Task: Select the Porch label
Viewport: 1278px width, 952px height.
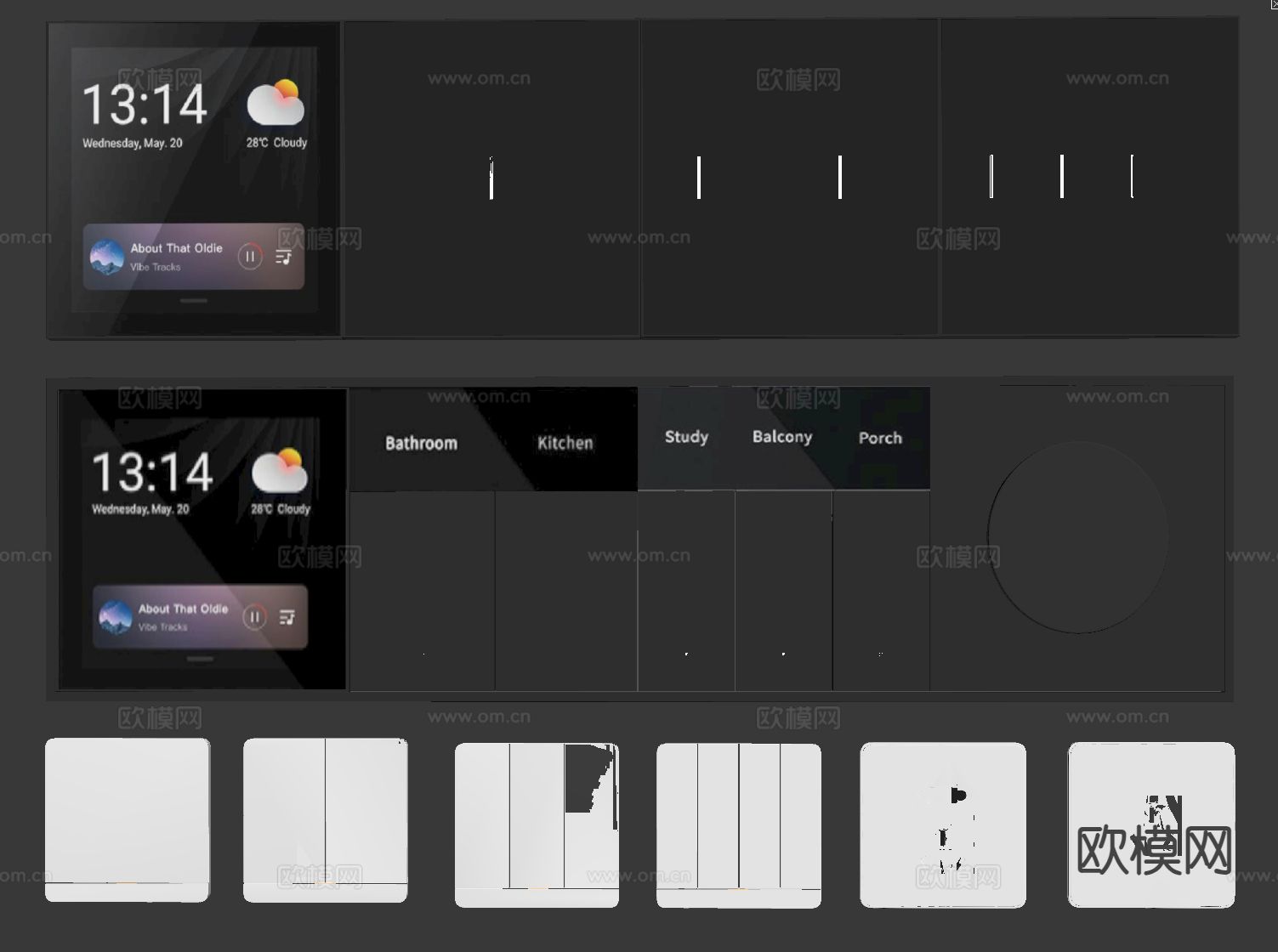Action: pyautogui.click(x=880, y=438)
